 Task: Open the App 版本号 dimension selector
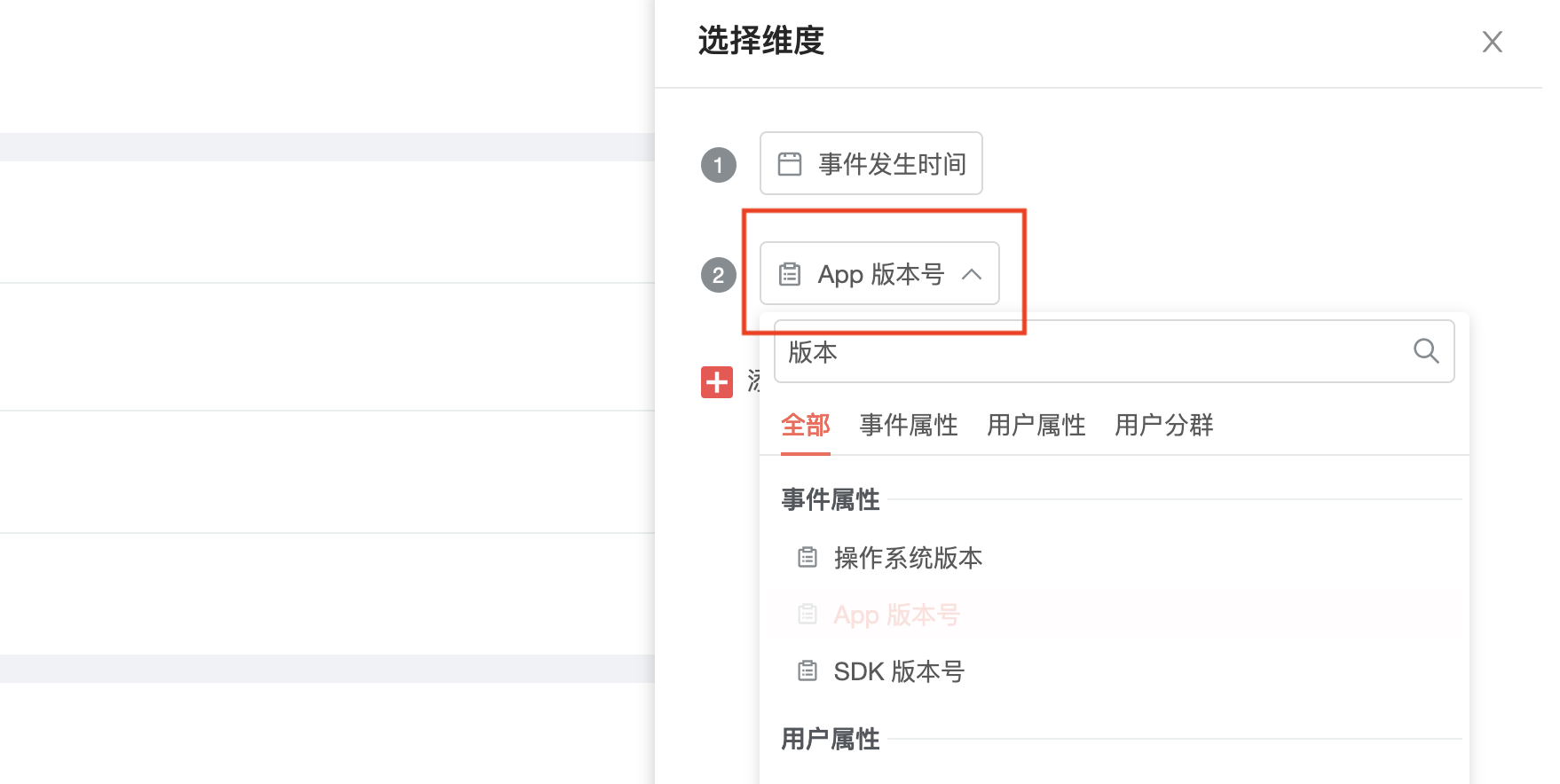[x=879, y=273]
